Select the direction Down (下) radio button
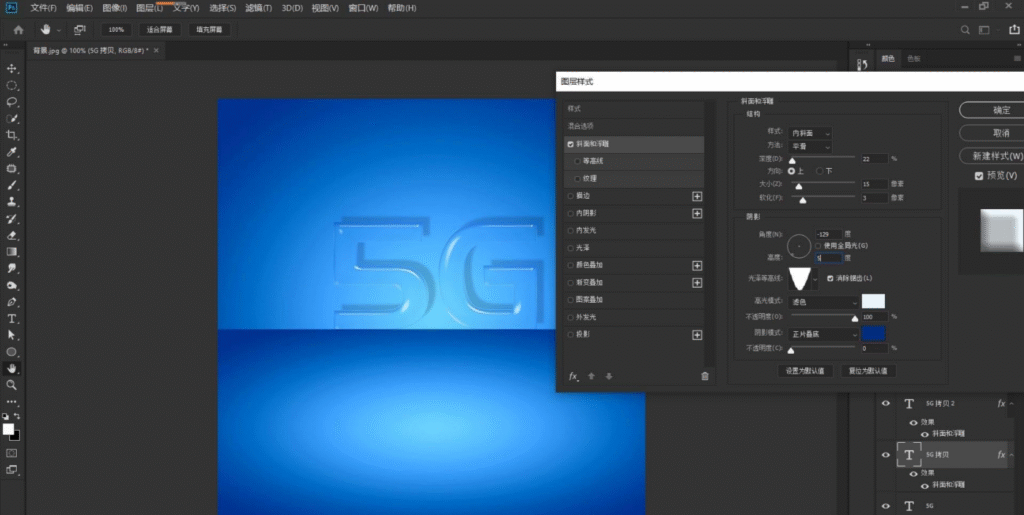This screenshot has width=1024, height=515. (x=820, y=171)
